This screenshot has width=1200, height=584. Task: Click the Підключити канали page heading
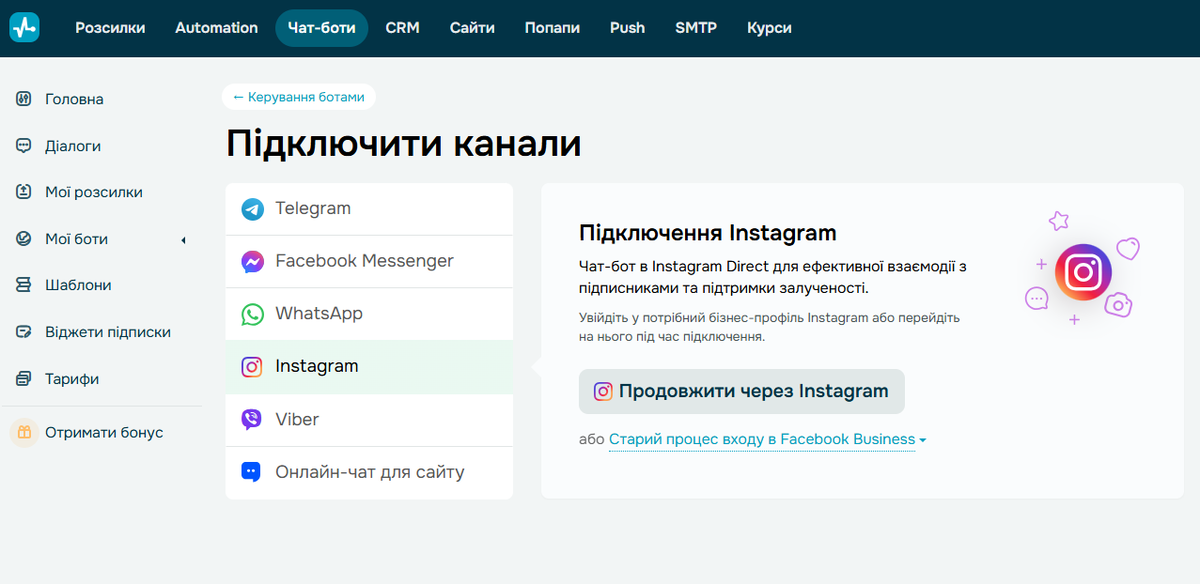pyautogui.click(x=403, y=144)
